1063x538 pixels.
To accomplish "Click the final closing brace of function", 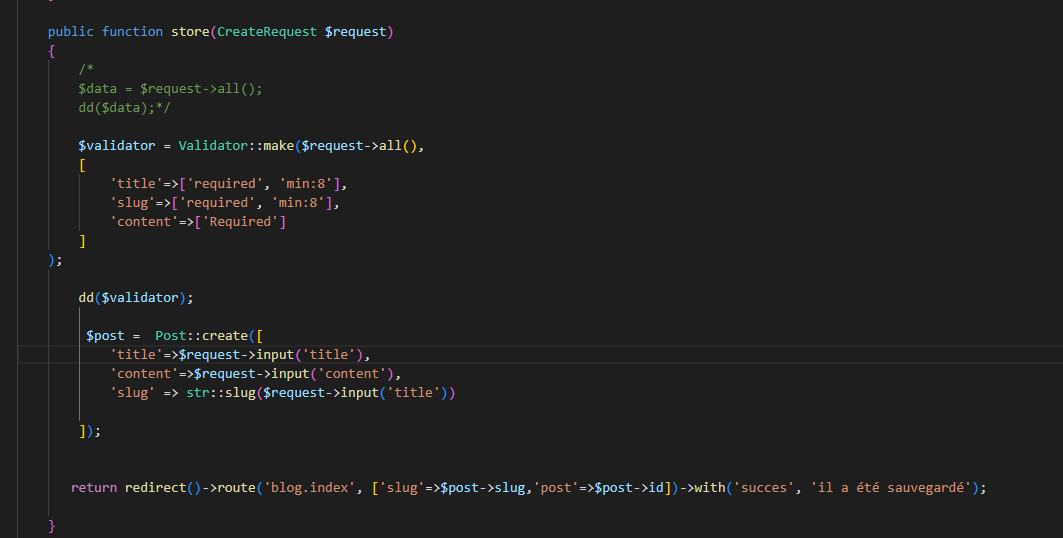I will [52, 525].
